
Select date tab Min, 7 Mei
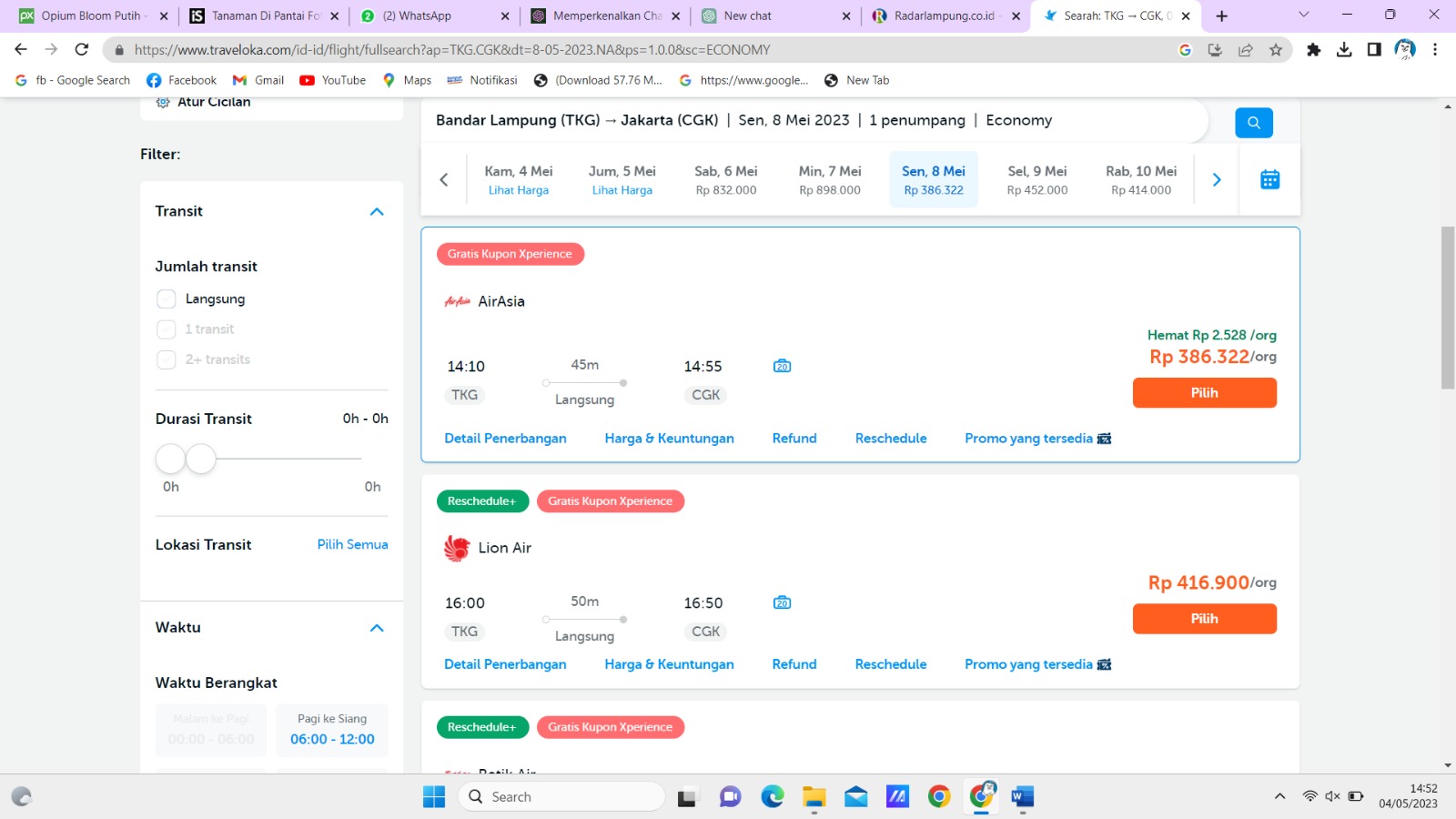tap(830, 179)
